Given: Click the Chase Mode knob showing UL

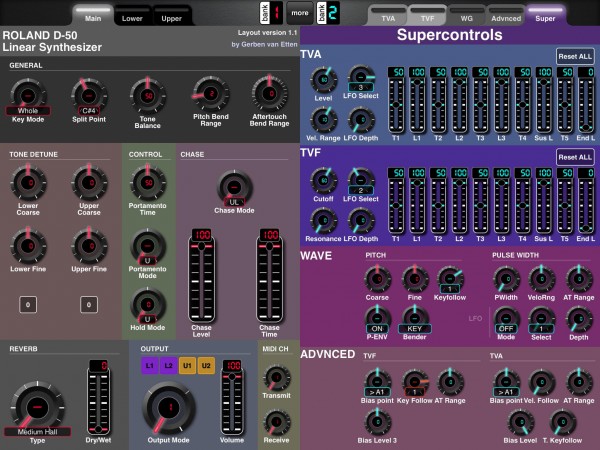Looking at the screenshot, I should pyautogui.click(x=234, y=188).
